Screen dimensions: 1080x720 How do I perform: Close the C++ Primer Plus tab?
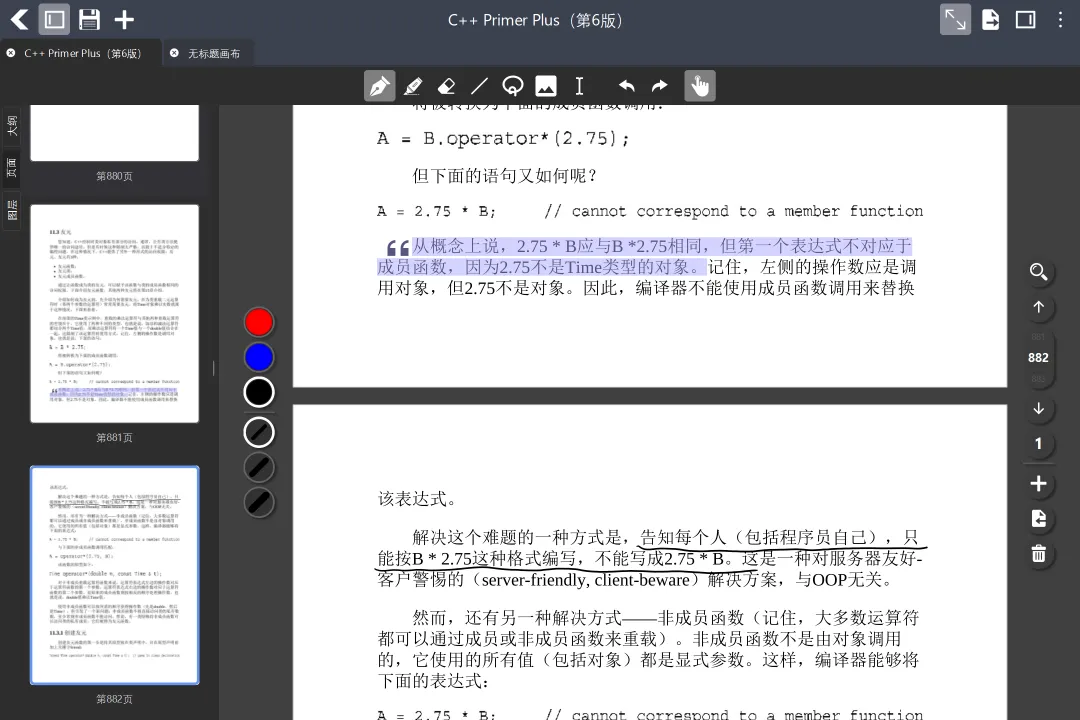coord(11,53)
